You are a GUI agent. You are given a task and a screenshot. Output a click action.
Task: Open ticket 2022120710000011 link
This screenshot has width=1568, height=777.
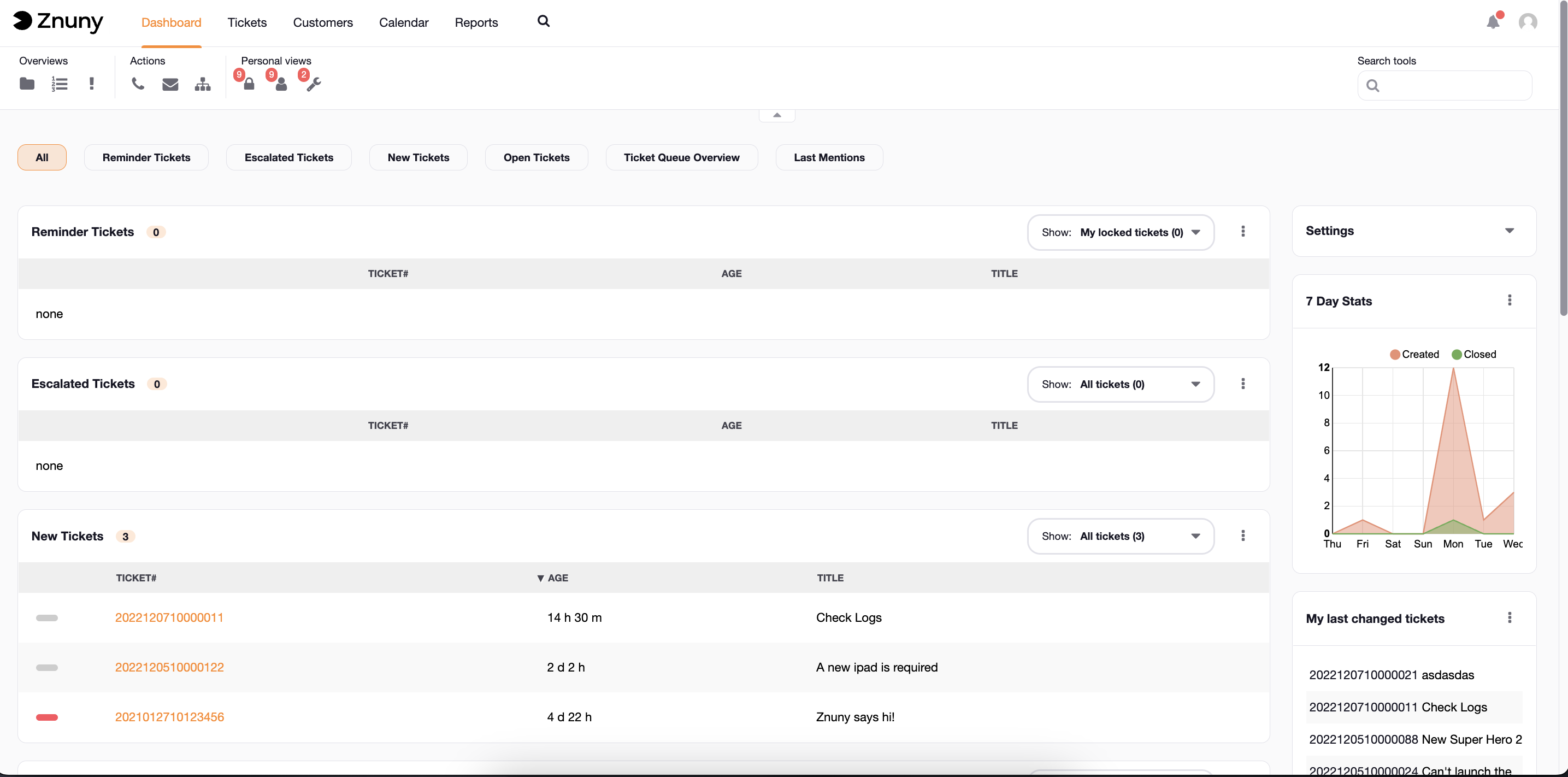[x=169, y=617]
